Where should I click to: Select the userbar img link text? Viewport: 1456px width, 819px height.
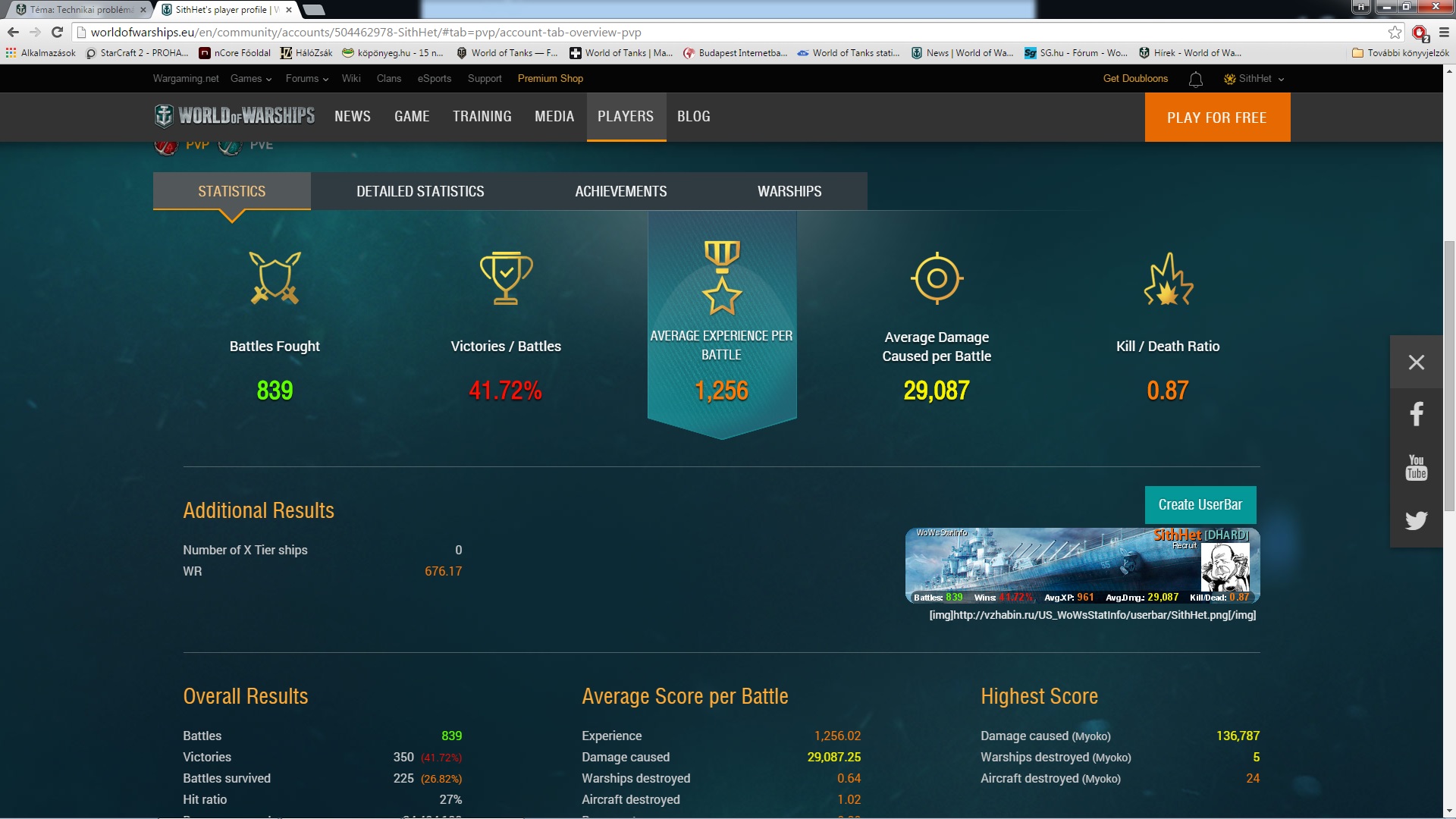click(x=1093, y=615)
